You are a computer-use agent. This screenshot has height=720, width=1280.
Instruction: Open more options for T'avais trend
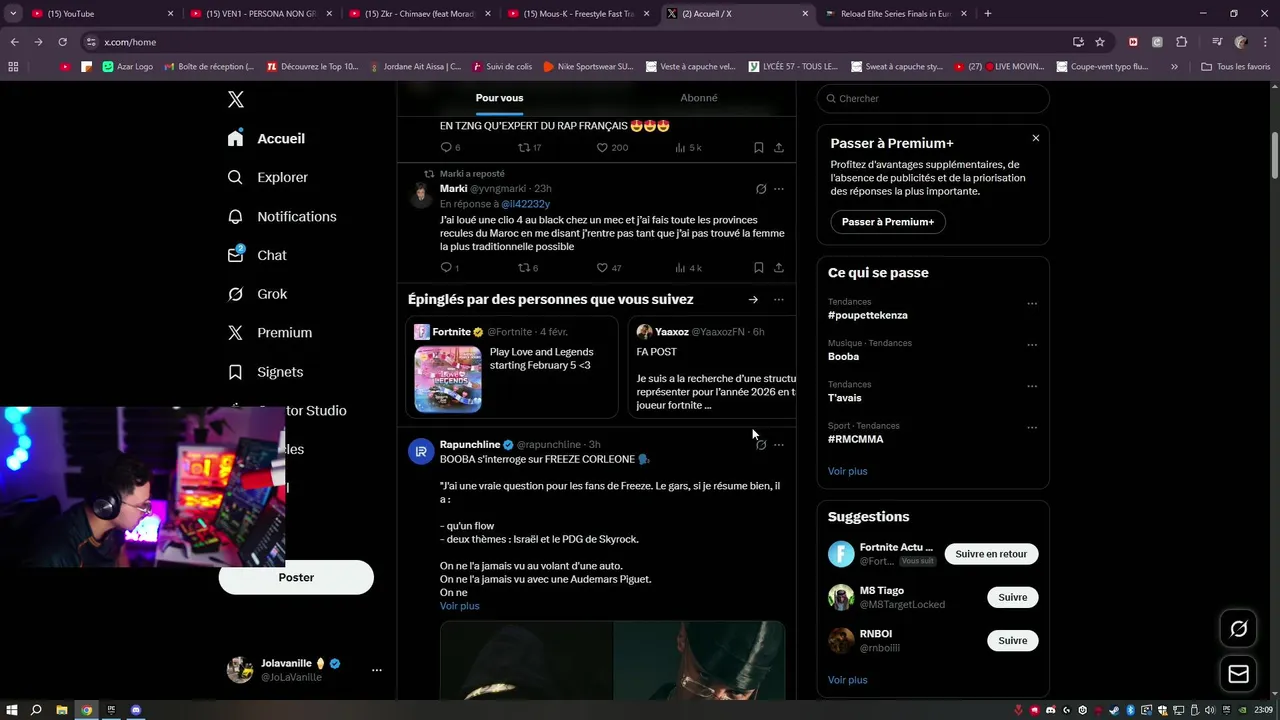tap(1032, 386)
